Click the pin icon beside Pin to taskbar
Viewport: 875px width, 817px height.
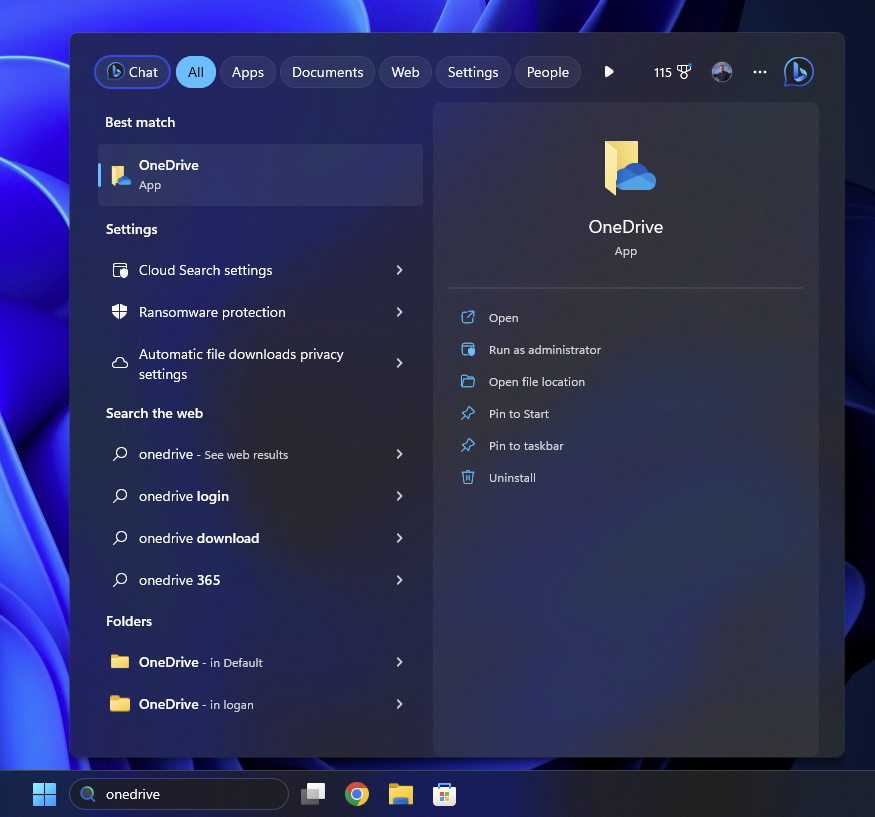point(468,445)
